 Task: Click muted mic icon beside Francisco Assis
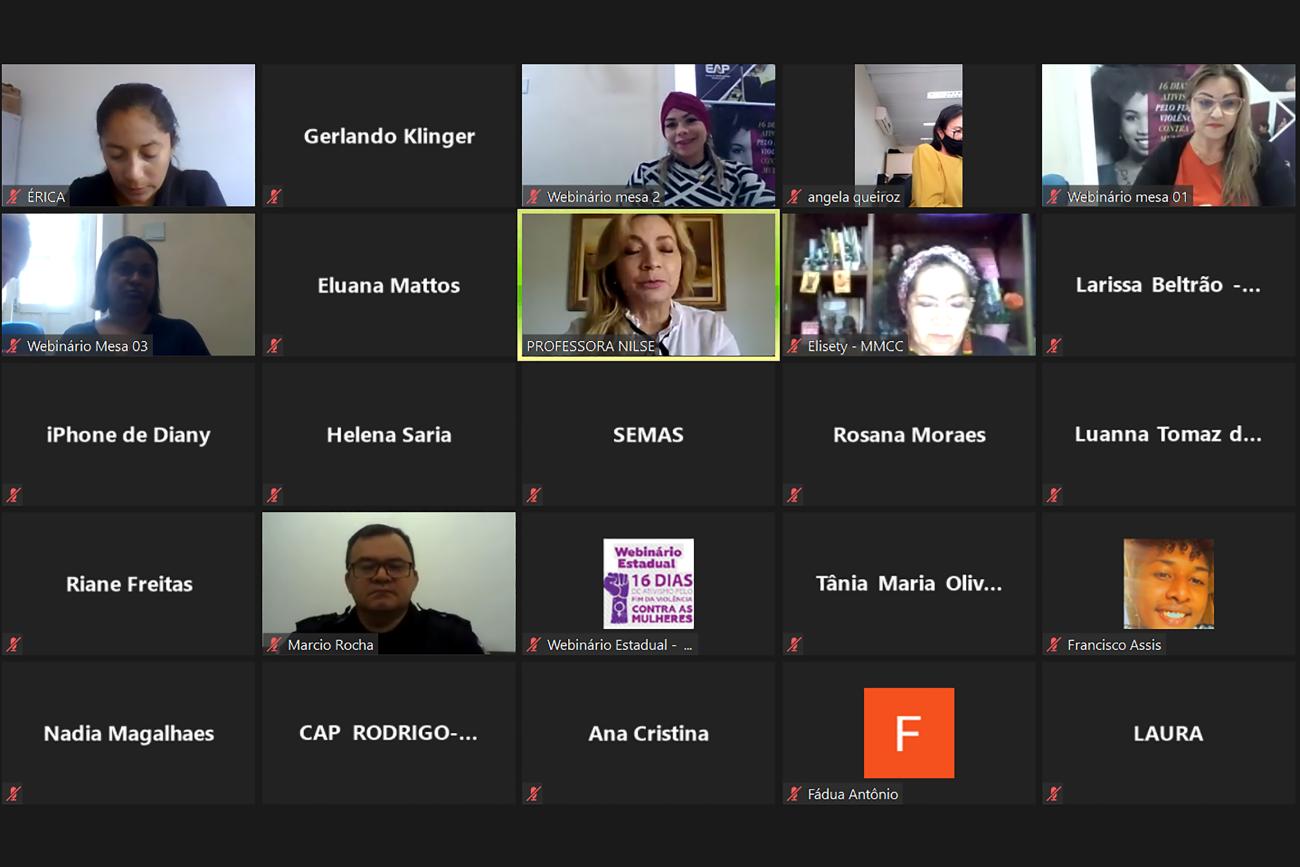[1053, 645]
